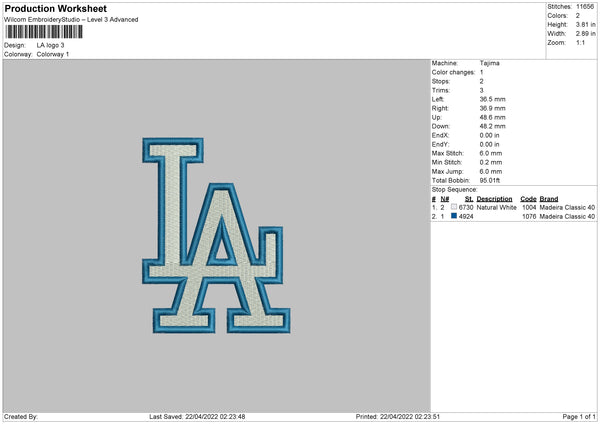Click the 'Trims:' label

coord(441,90)
